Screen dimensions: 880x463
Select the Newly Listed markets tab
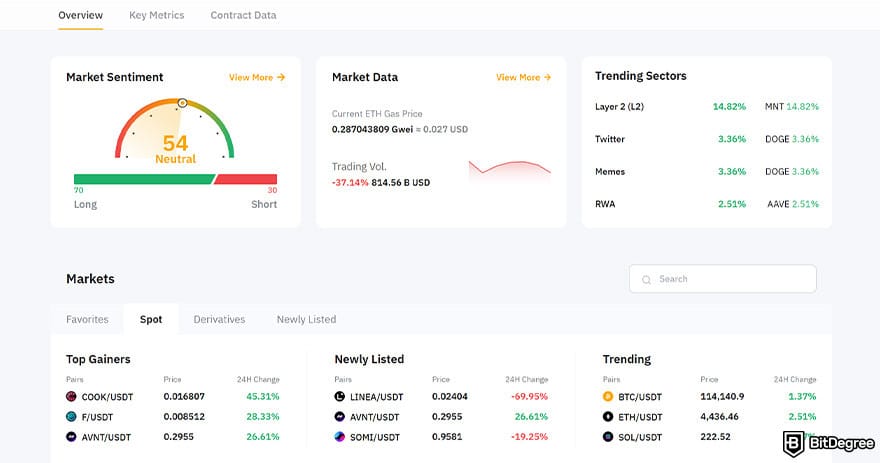[x=306, y=319]
